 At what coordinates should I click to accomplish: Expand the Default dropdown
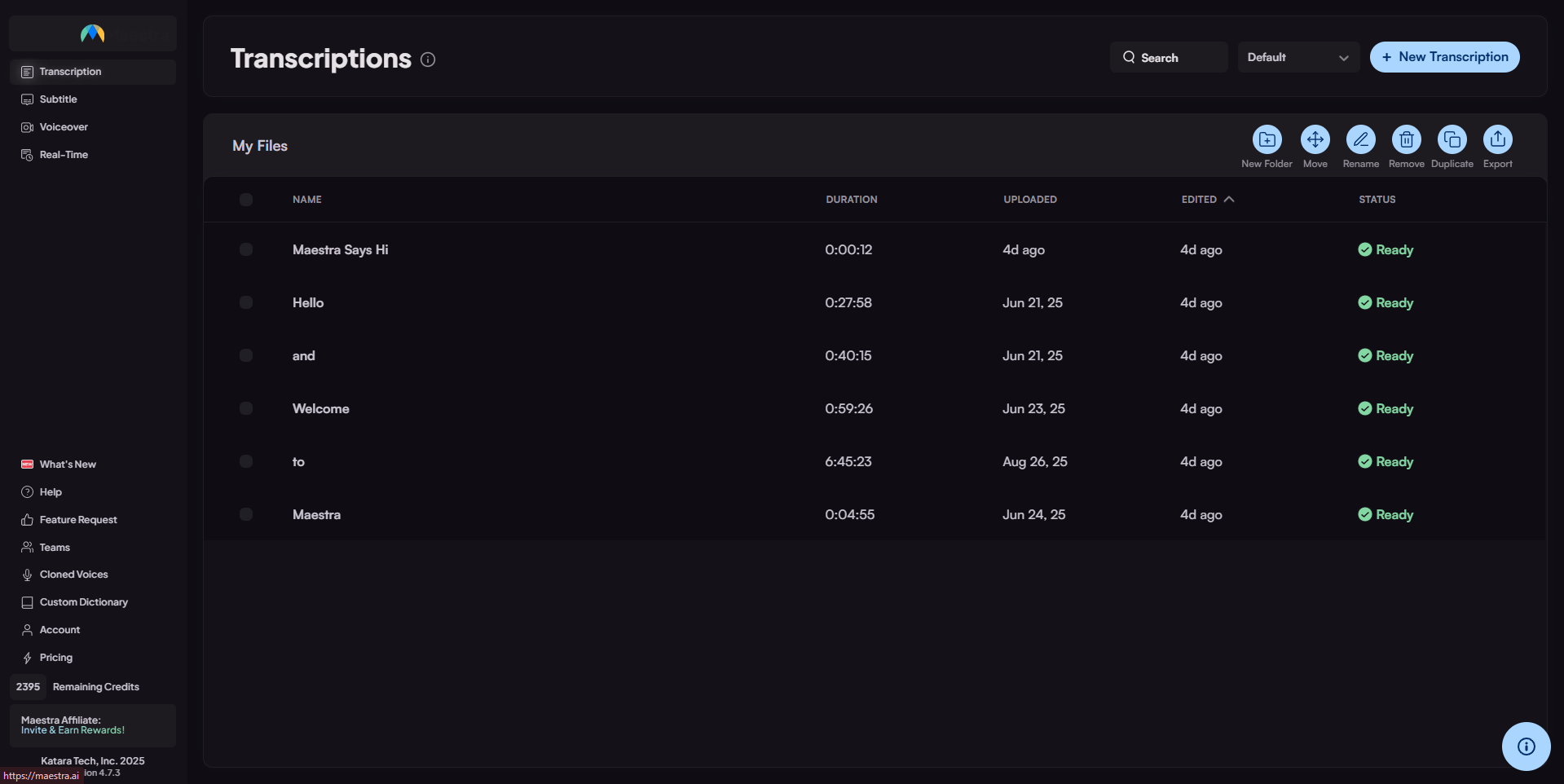pyautogui.click(x=1297, y=57)
